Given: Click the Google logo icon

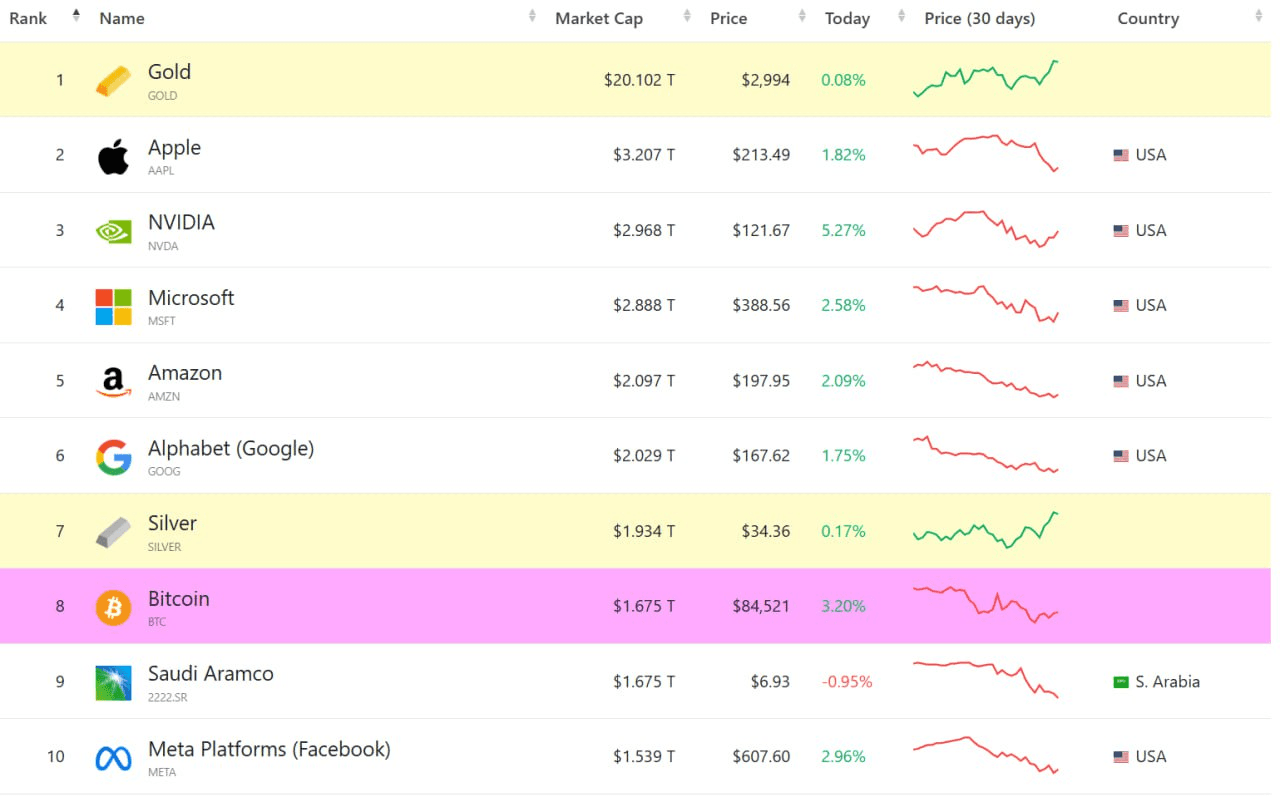Looking at the screenshot, I should tap(113, 457).
